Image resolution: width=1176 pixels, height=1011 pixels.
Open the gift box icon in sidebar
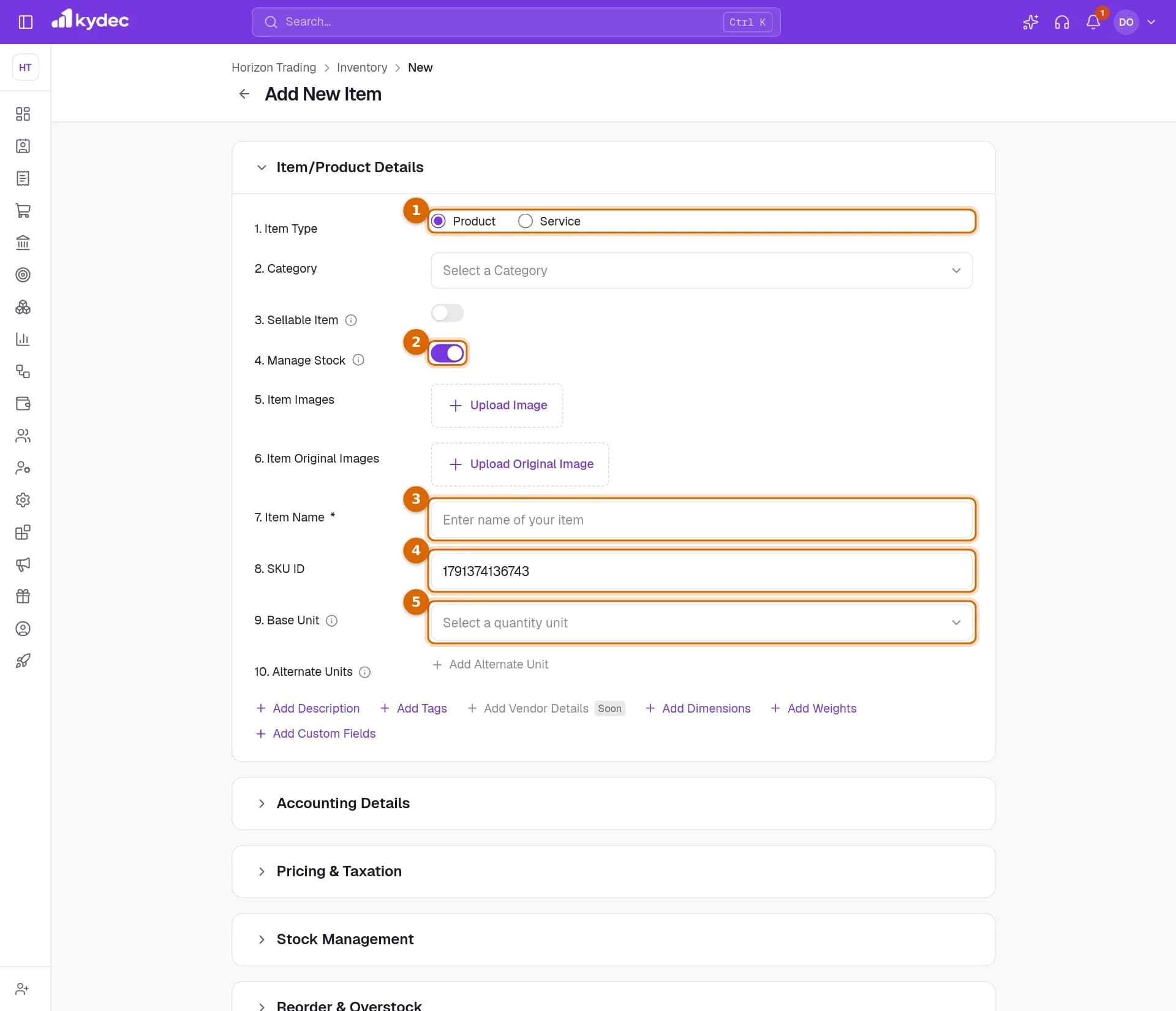pos(23,596)
